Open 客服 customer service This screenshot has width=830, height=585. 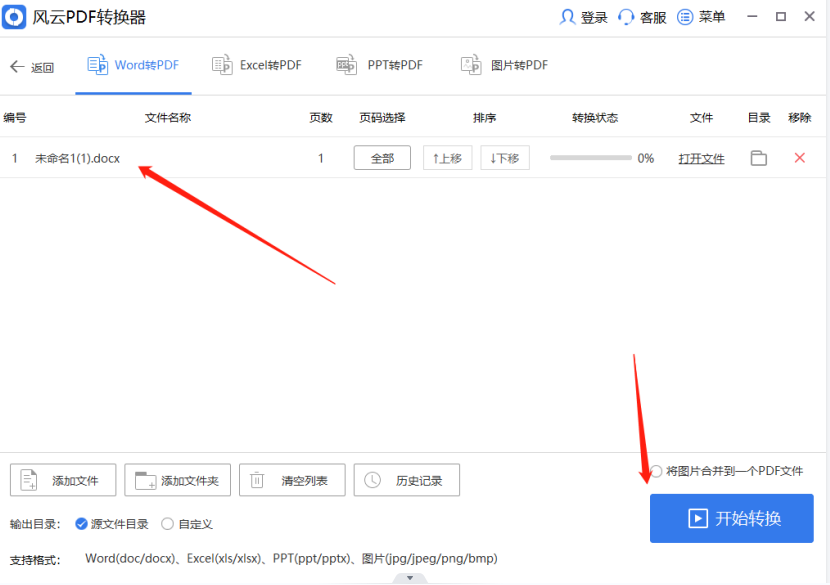[643, 17]
